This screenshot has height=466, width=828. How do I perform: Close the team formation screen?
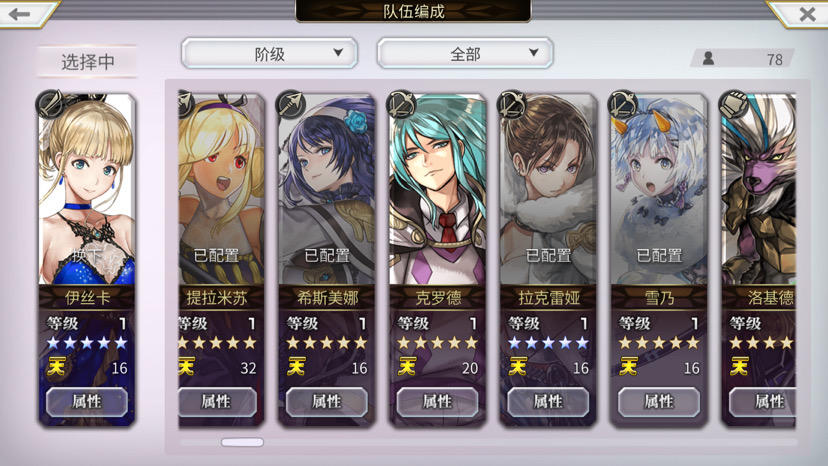806,14
